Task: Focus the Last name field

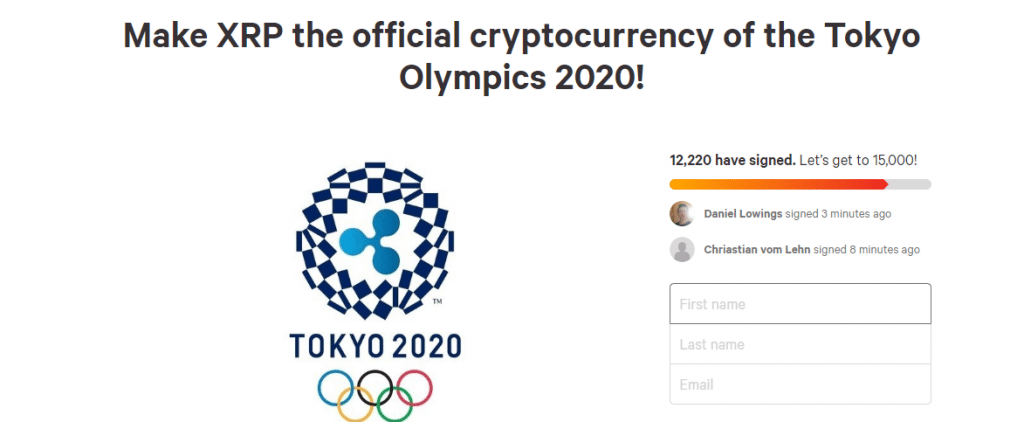Action: (800, 344)
